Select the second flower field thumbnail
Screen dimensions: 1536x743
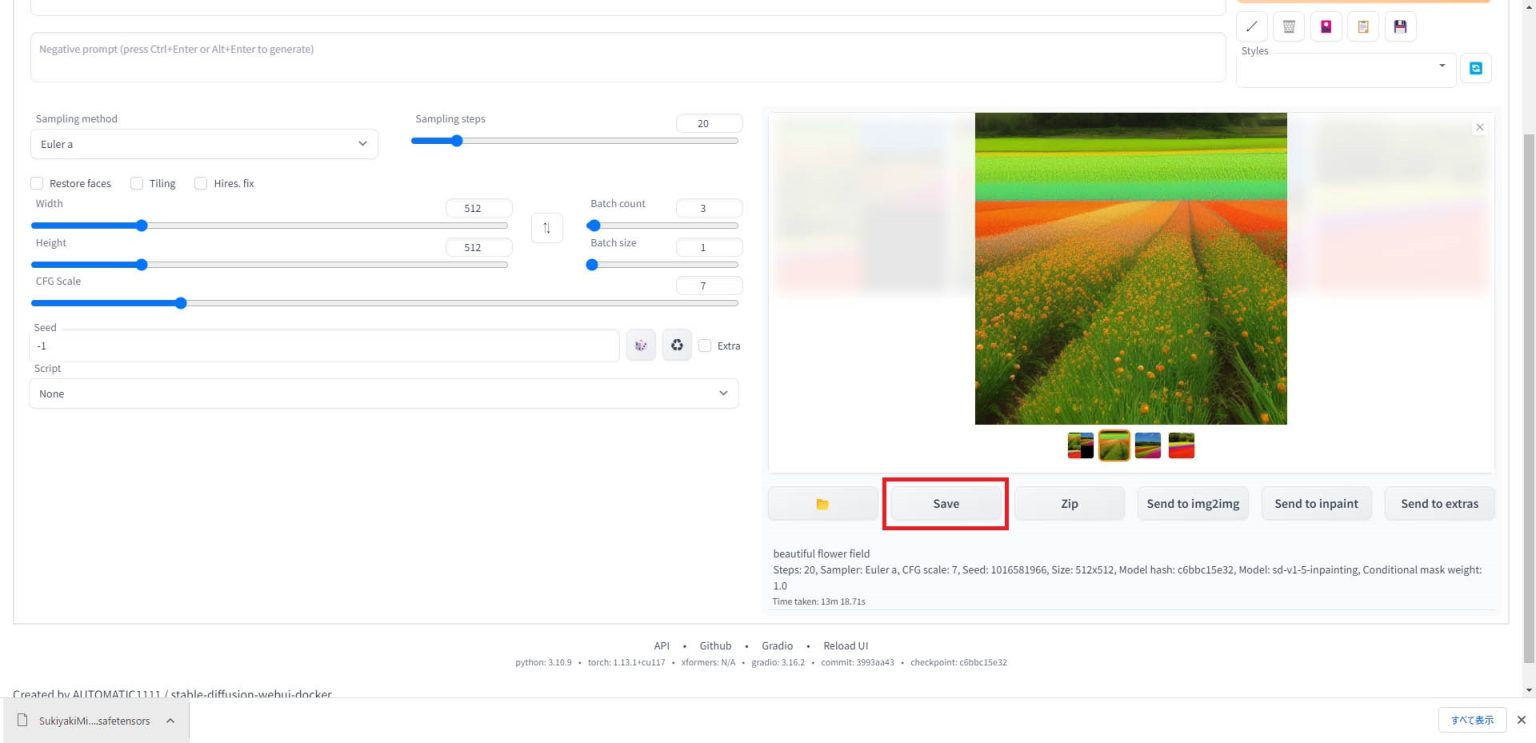(1112, 445)
